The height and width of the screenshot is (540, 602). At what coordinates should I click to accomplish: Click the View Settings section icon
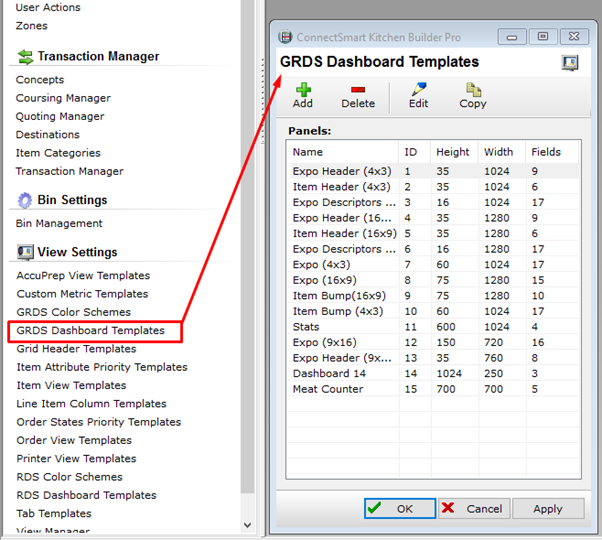(x=24, y=253)
